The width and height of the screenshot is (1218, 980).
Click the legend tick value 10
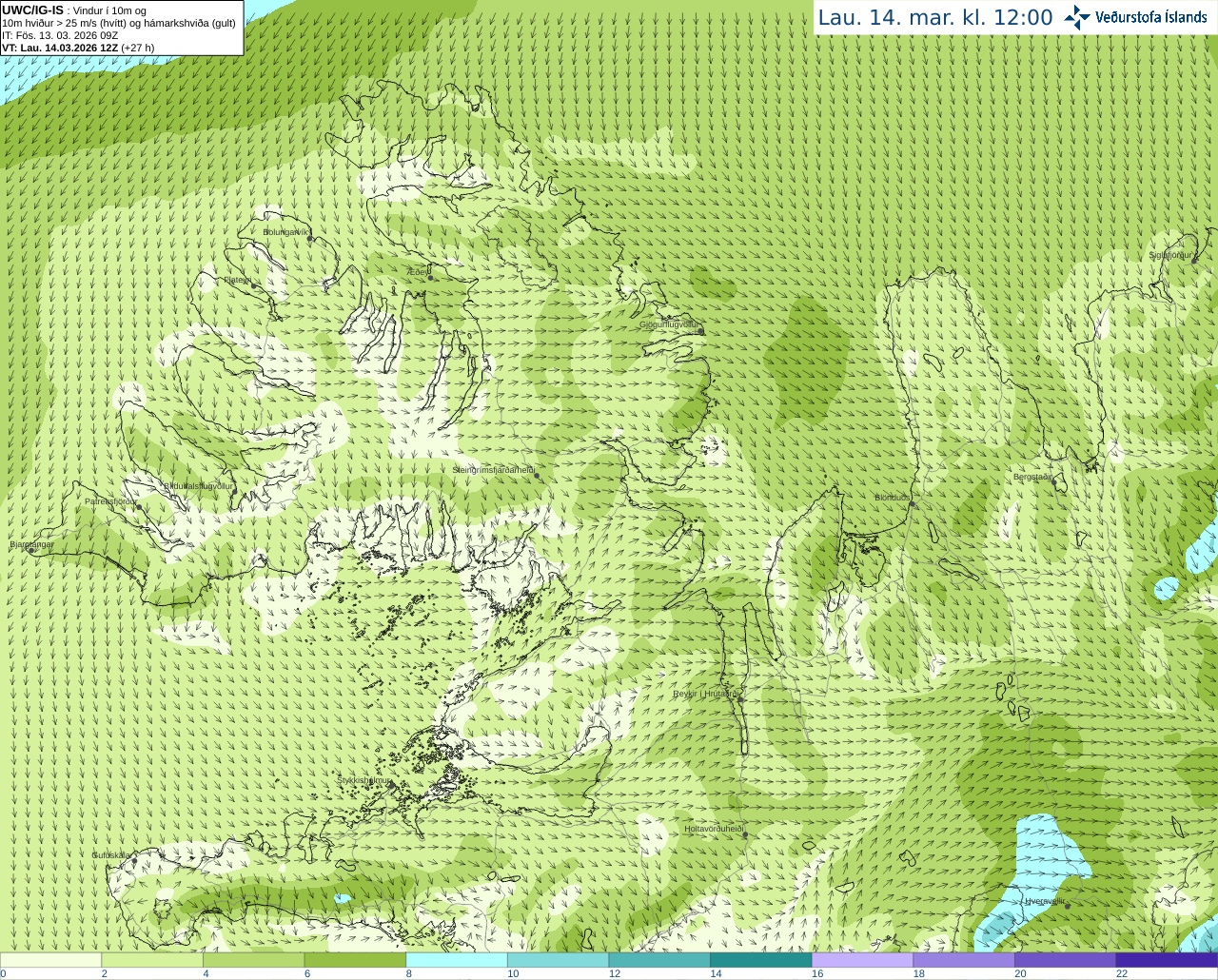coord(513,973)
